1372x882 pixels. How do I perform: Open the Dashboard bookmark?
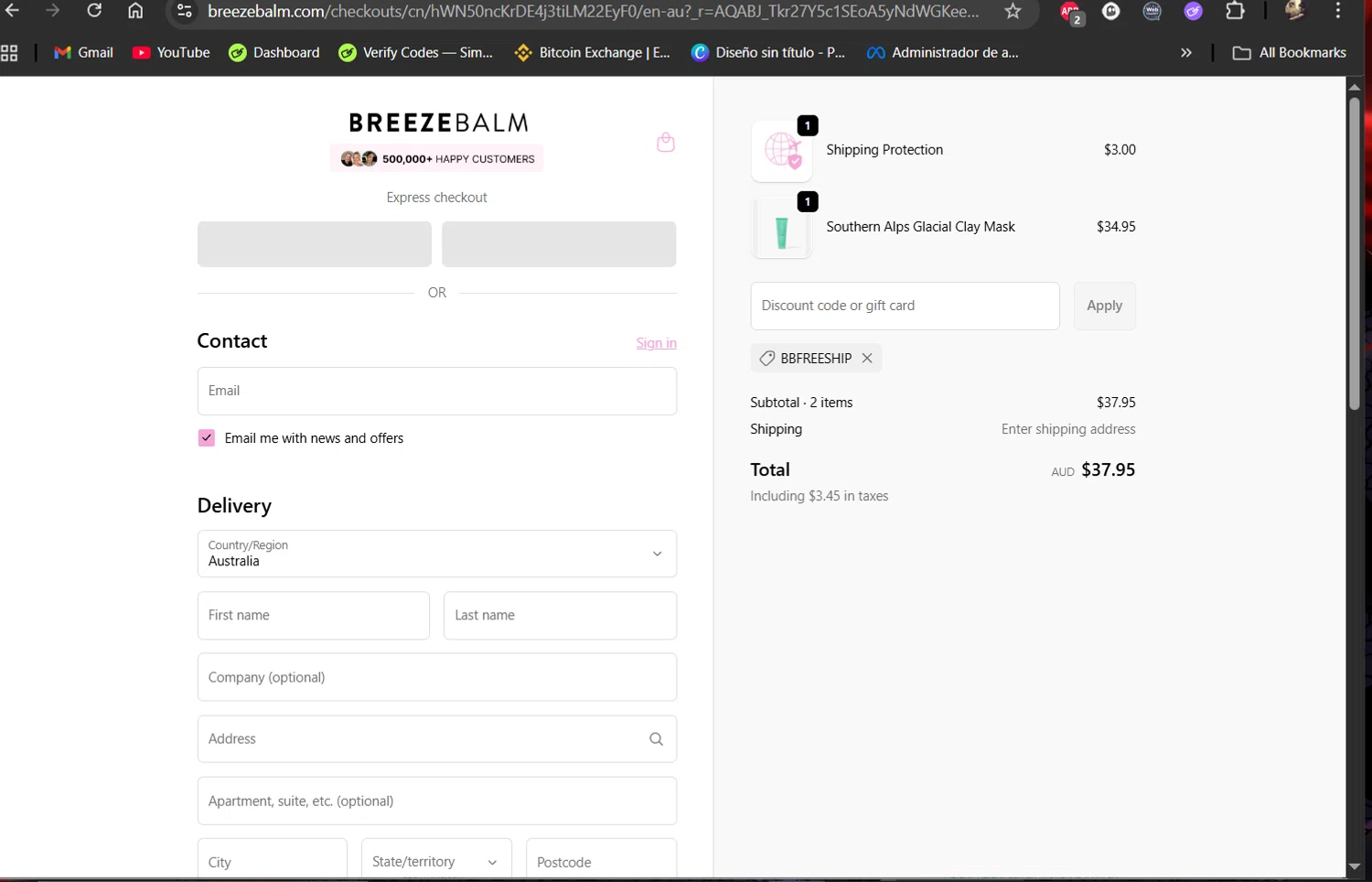[274, 53]
